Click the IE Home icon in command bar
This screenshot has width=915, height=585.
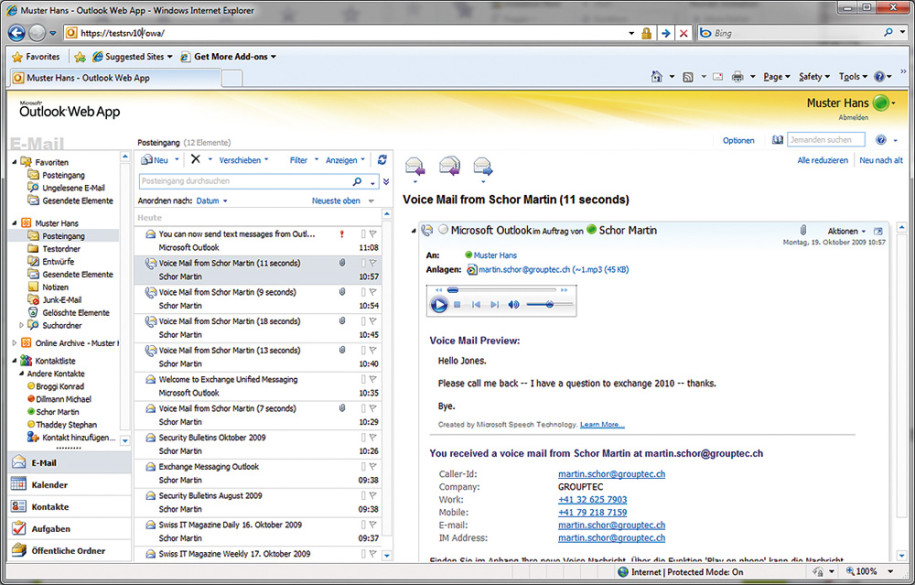pos(656,76)
